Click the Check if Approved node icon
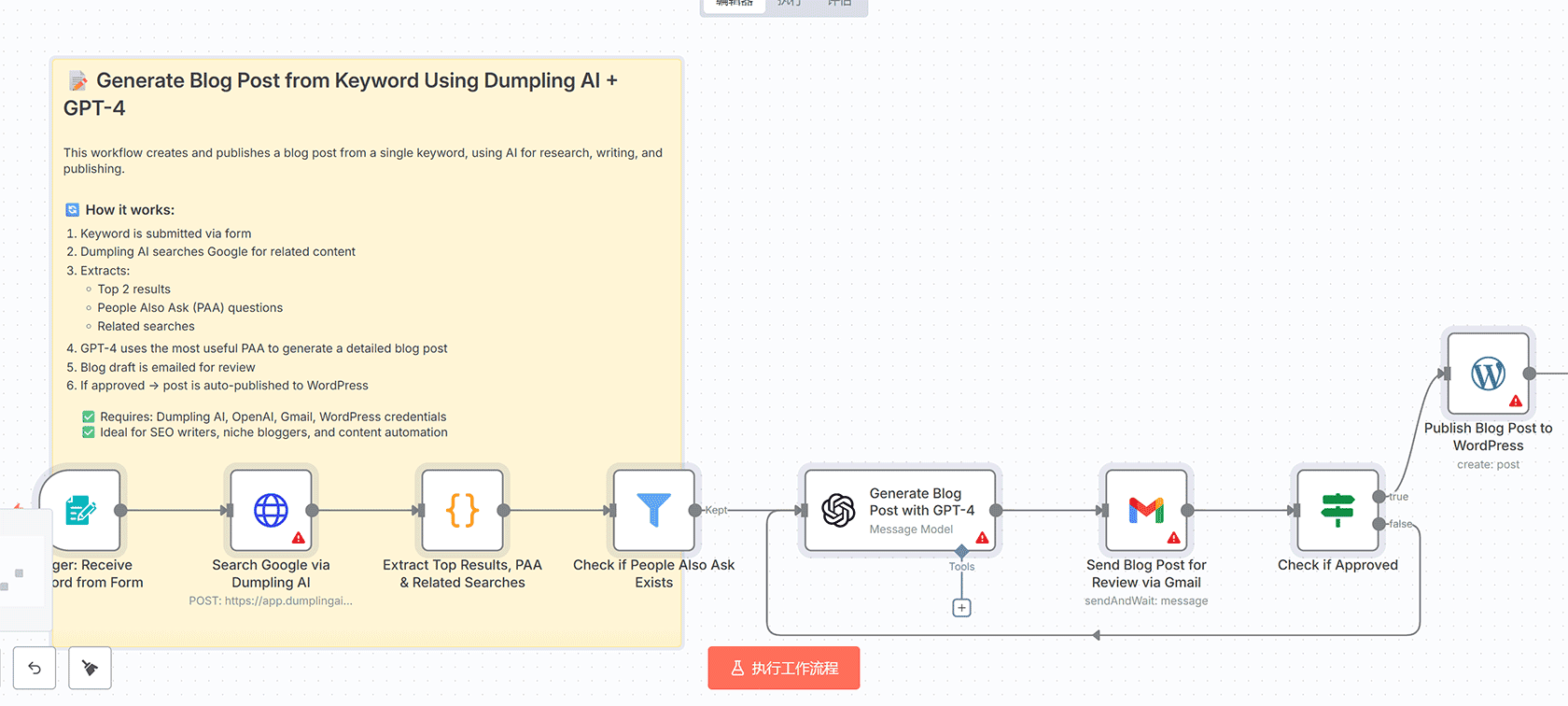The image size is (1568, 706). [1337, 510]
